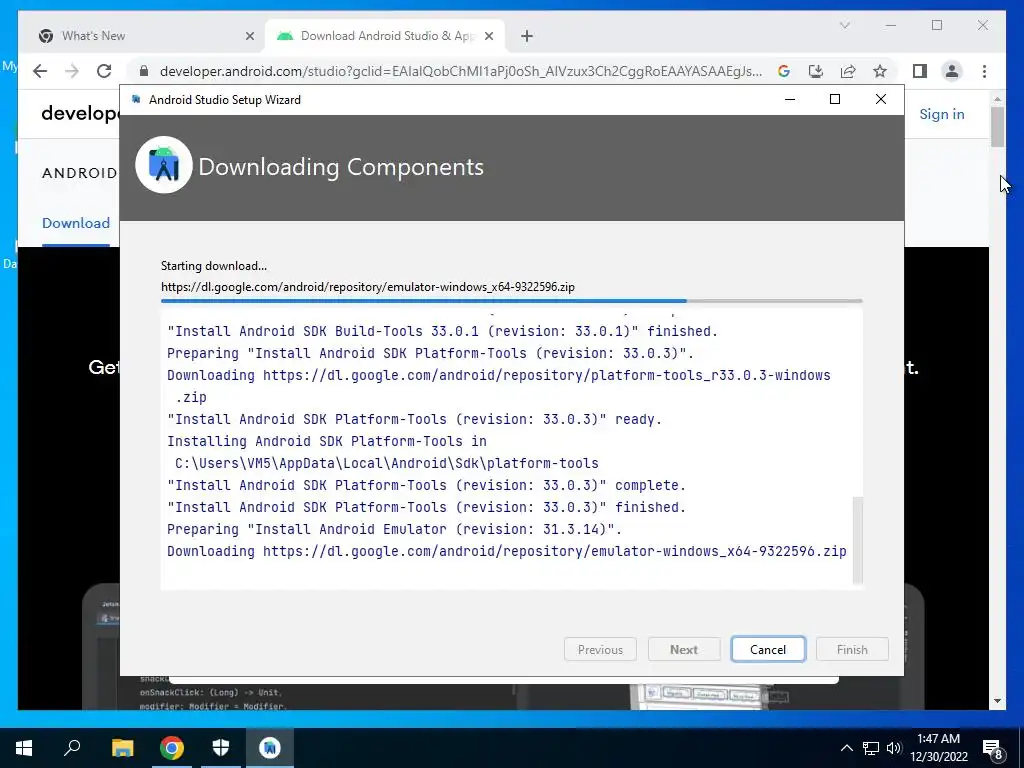This screenshot has width=1024, height=768.
Task: Minimize the Android Studio Setup Wizard
Action: coord(790,99)
